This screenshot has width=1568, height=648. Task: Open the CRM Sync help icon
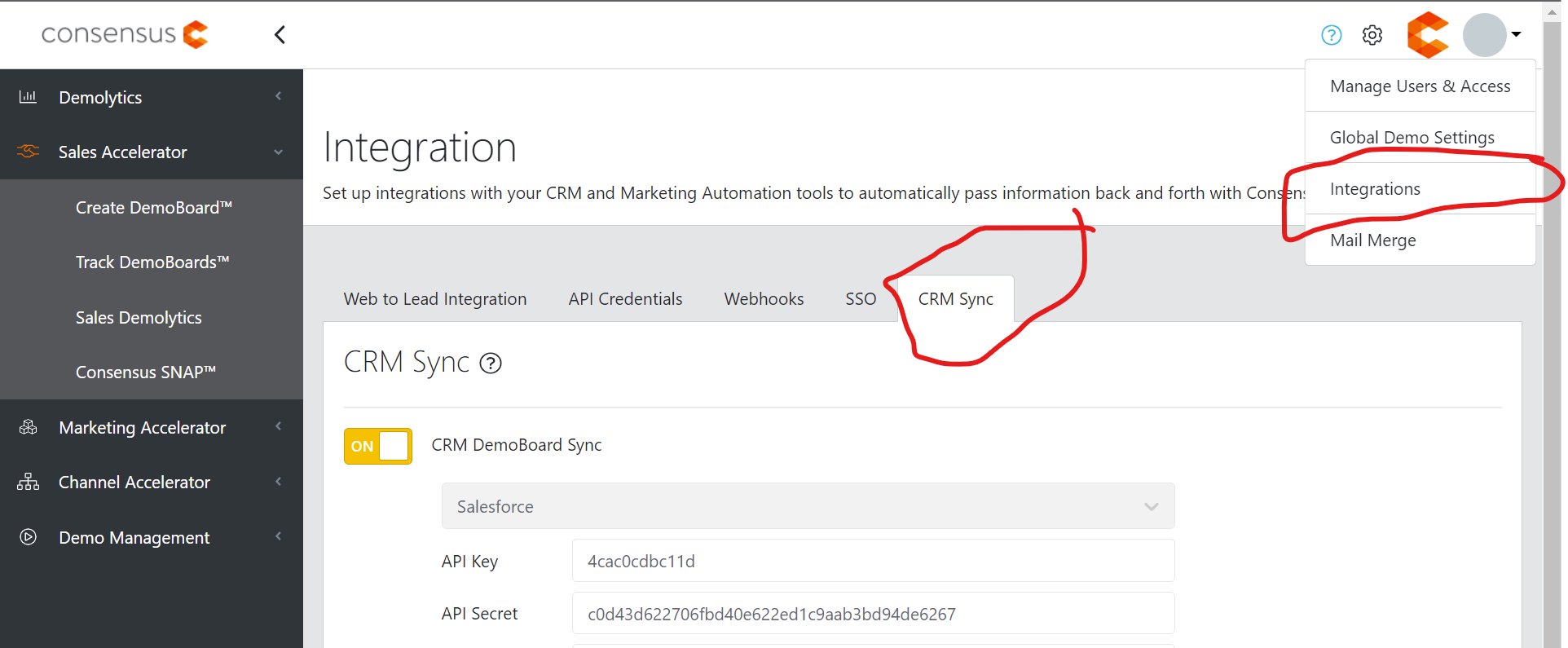(491, 363)
